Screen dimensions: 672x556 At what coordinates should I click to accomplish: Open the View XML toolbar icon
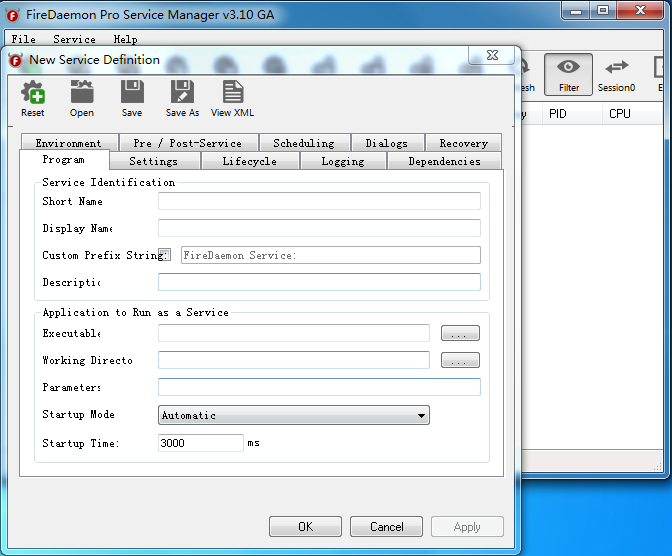coord(233,99)
